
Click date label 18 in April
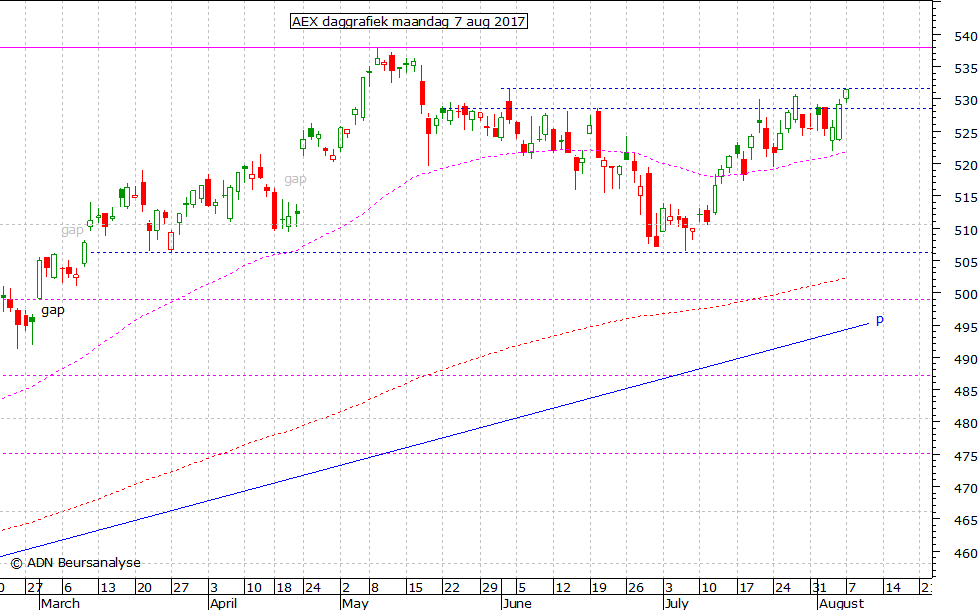(x=284, y=588)
